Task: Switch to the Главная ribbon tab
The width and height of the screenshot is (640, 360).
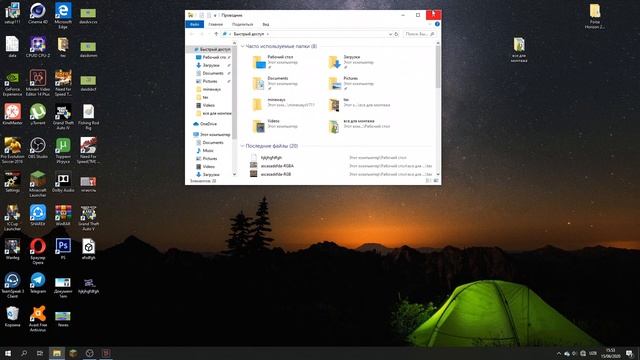Action: (x=216, y=24)
